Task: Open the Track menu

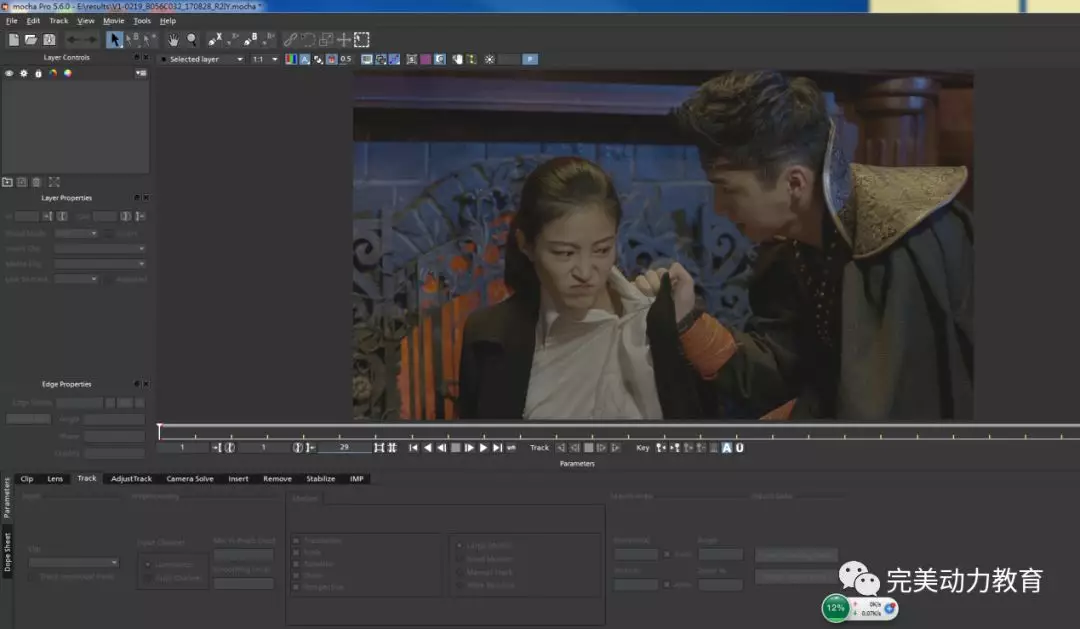Action: (59, 21)
